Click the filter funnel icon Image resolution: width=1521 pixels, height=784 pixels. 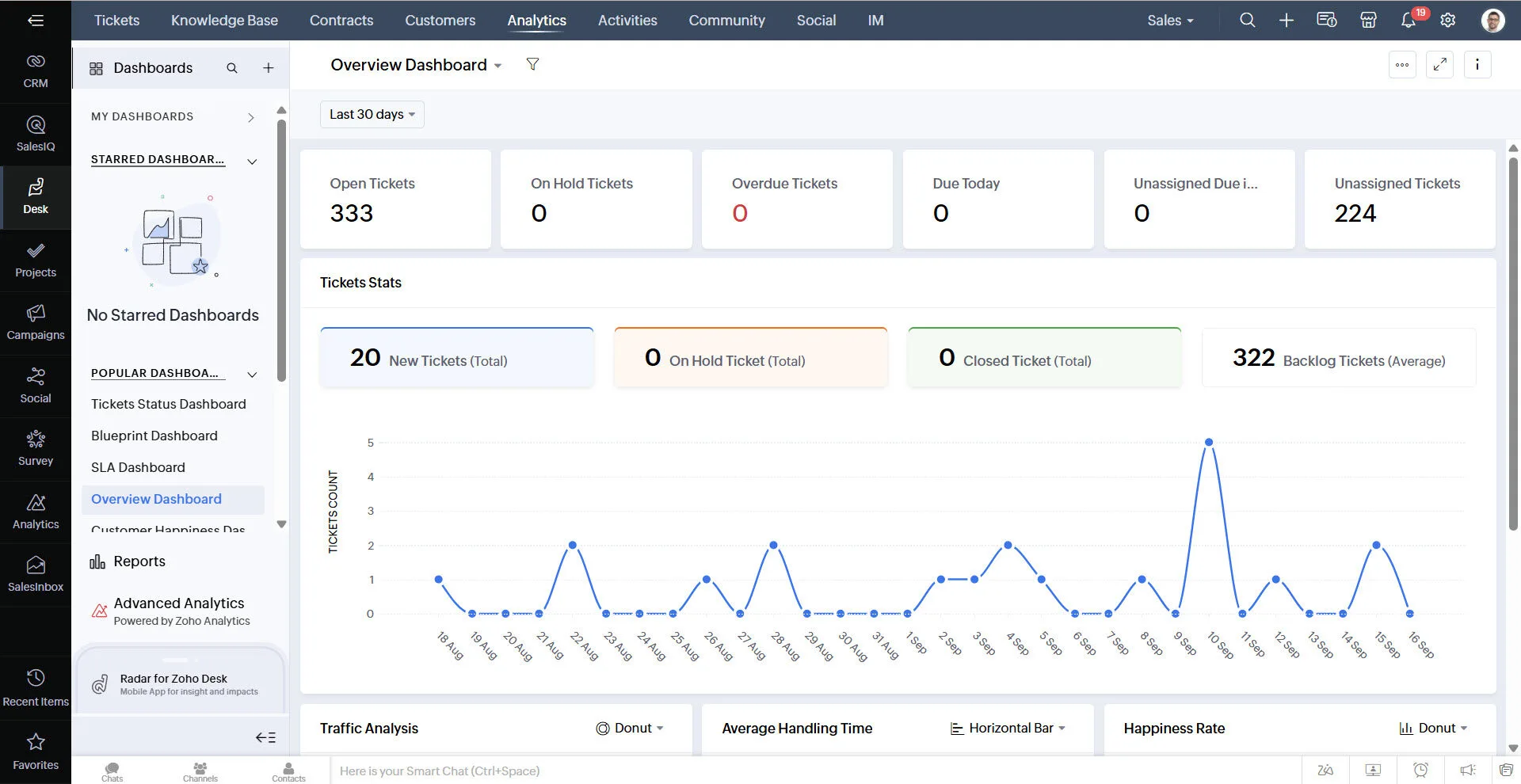click(x=532, y=64)
